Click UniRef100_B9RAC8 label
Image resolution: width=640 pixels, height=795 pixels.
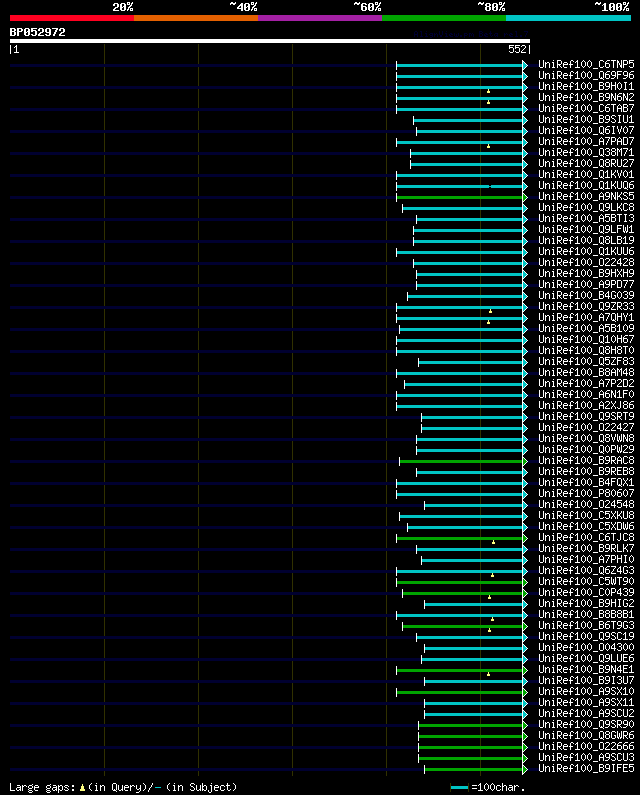pyautogui.click(x=586, y=460)
